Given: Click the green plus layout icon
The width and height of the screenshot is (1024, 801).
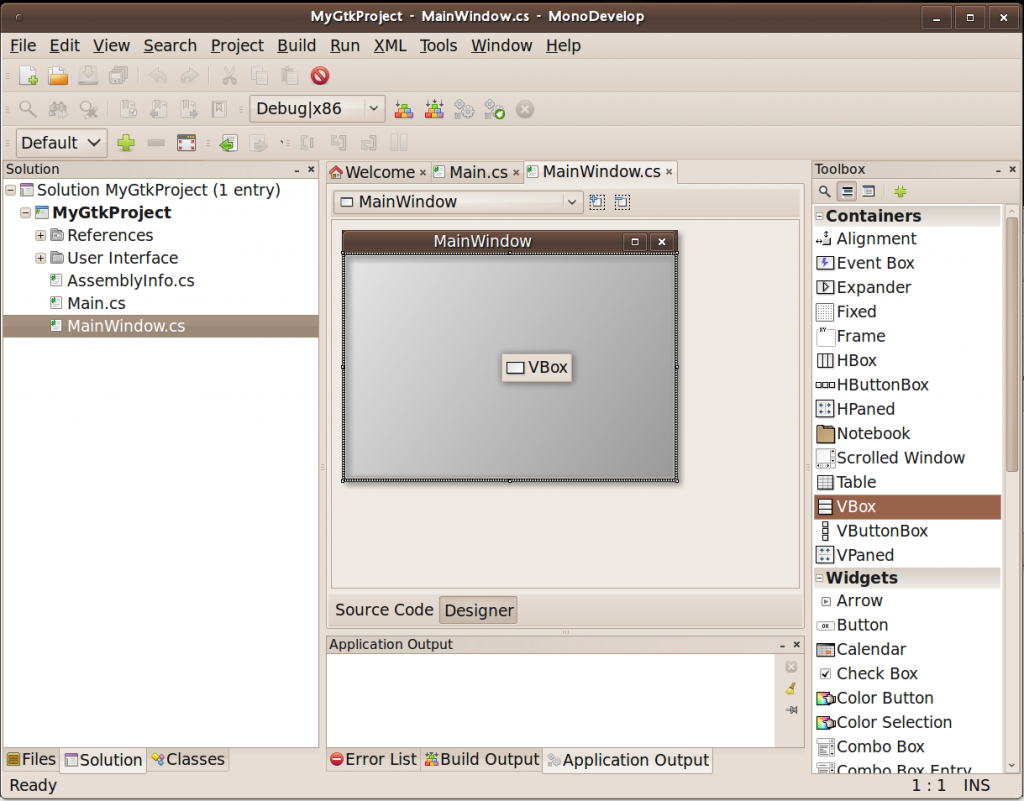Looking at the screenshot, I should [126, 142].
